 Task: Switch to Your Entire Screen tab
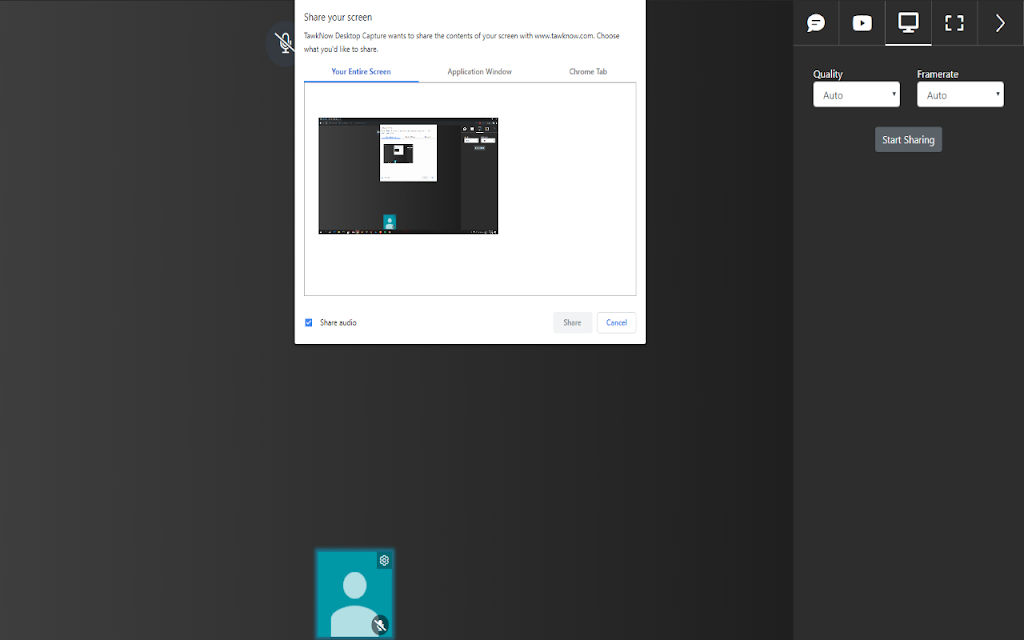[x=361, y=72]
